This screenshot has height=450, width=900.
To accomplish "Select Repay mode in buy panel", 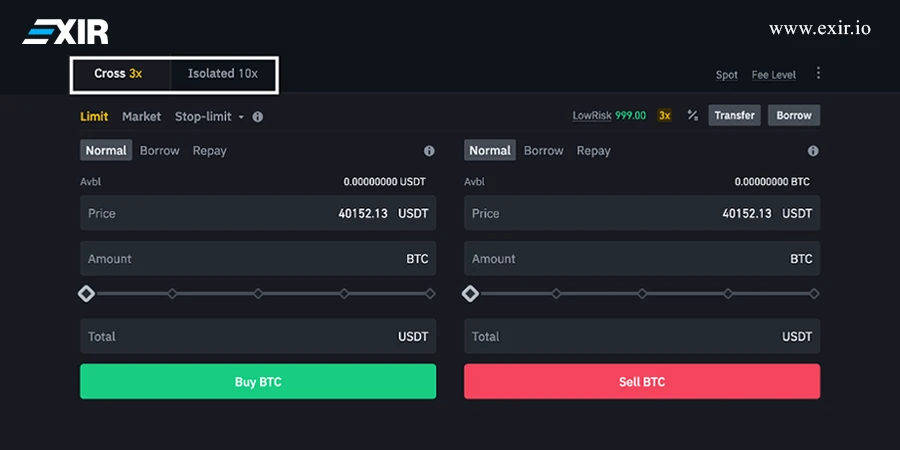I will pyautogui.click(x=210, y=150).
